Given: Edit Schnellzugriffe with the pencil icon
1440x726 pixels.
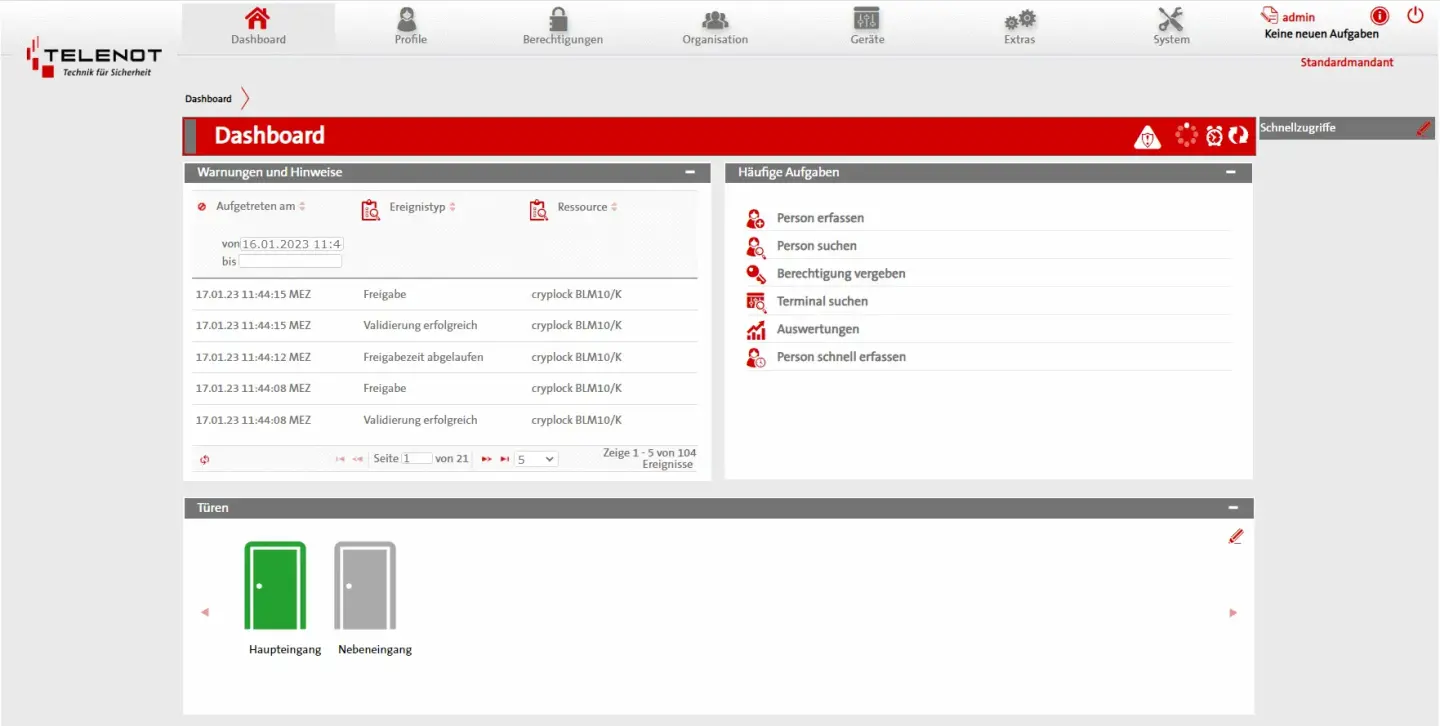Looking at the screenshot, I should pyautogui.click(x=1423, y=128).
